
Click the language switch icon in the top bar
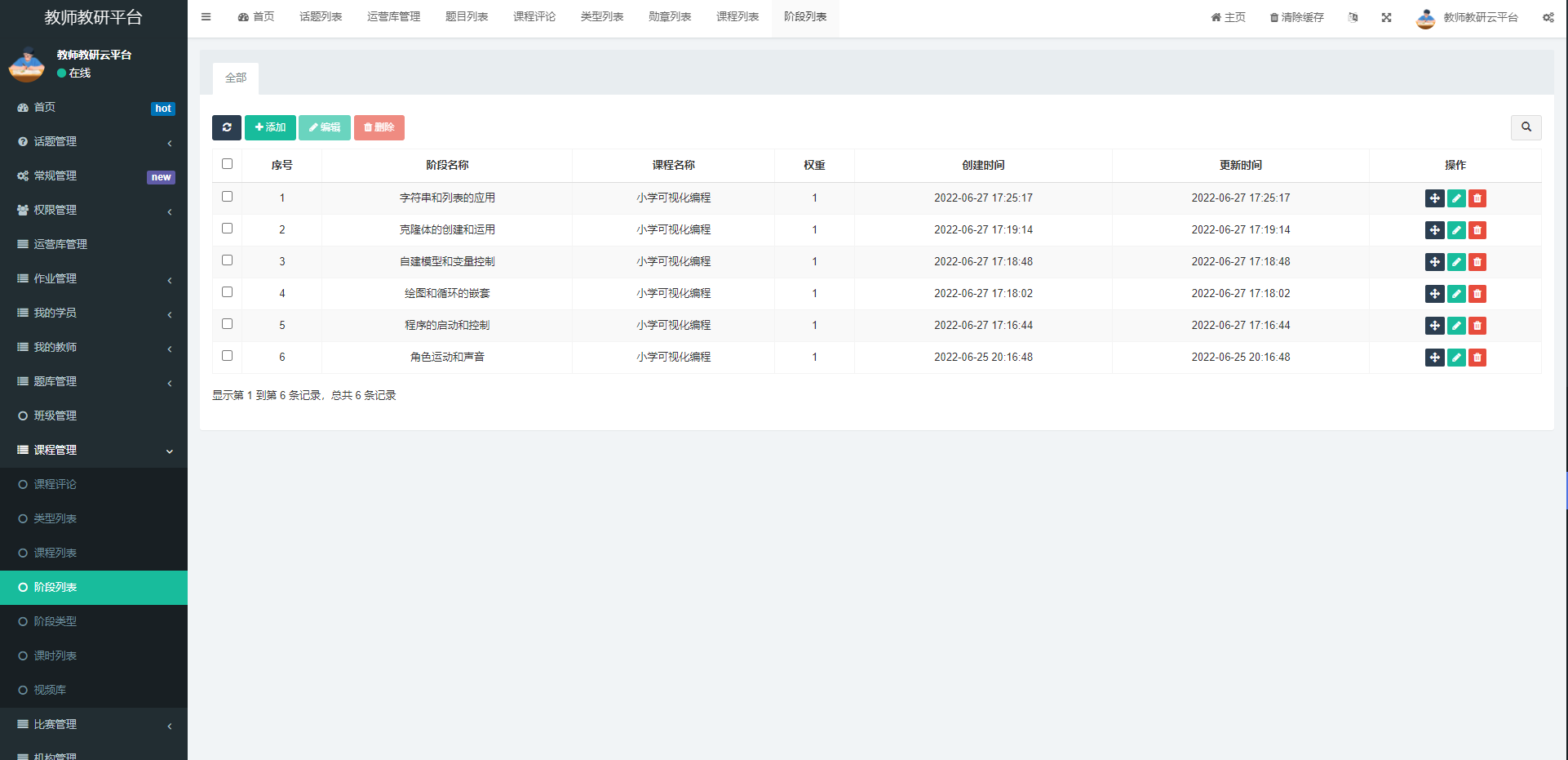(1353, 17)
